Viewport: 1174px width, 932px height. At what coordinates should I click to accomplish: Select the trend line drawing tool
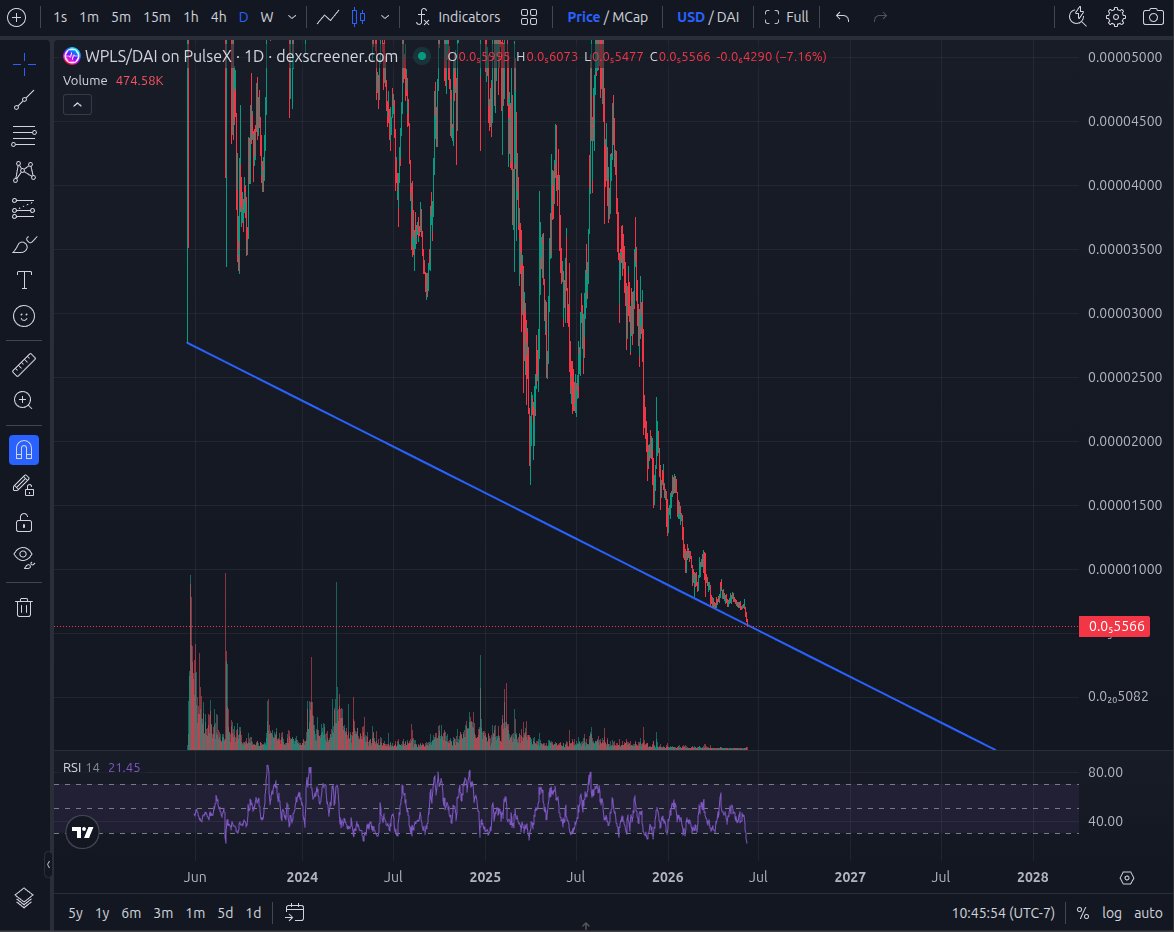24,100
